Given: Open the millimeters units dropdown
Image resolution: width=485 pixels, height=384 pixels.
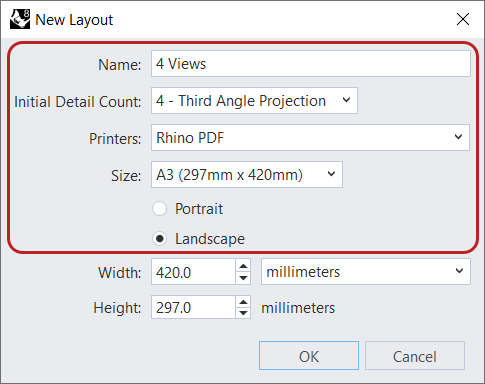Looking at the screenshot, I should click(366, 272).
